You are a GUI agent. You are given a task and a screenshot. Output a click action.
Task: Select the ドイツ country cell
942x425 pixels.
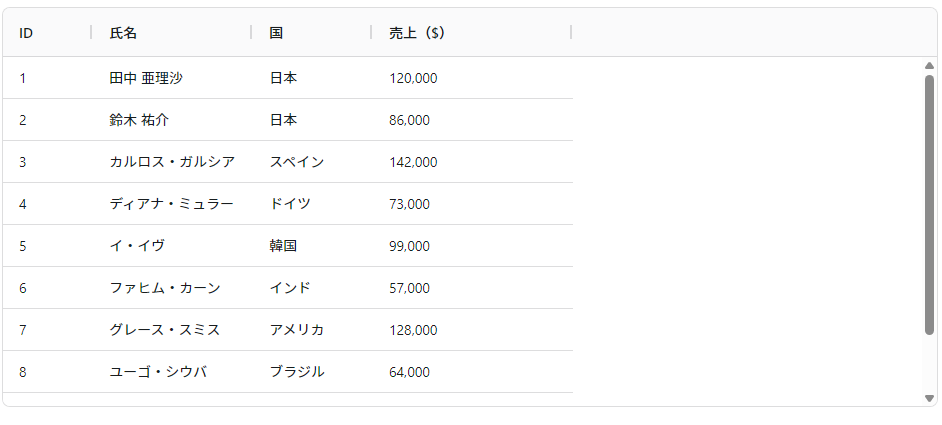pyautogui.click(x=311, y=204)
